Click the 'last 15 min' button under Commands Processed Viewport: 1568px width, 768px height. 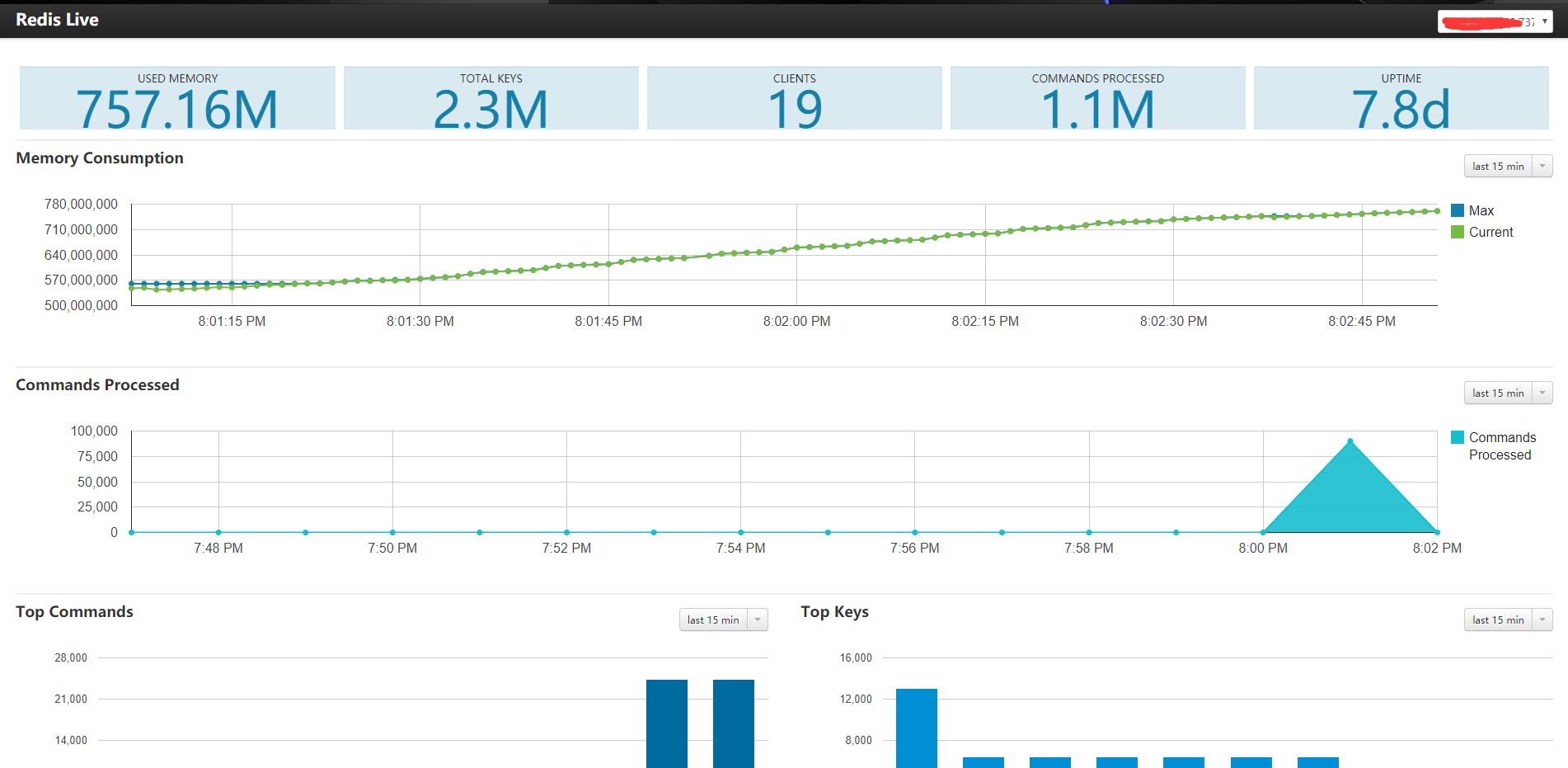[x=1498, y=393]
